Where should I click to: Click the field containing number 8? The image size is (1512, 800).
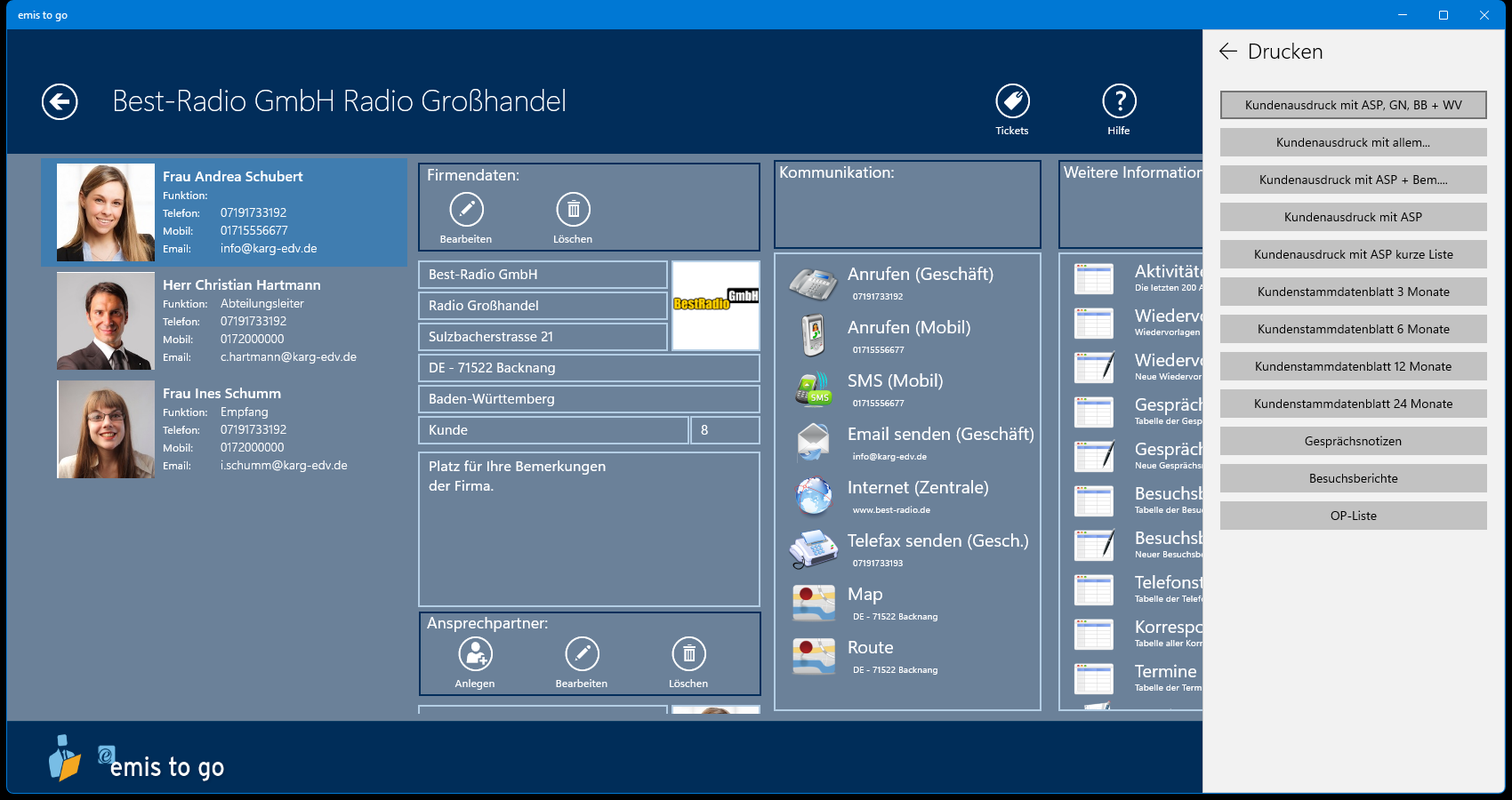click(x=726, y=430)
